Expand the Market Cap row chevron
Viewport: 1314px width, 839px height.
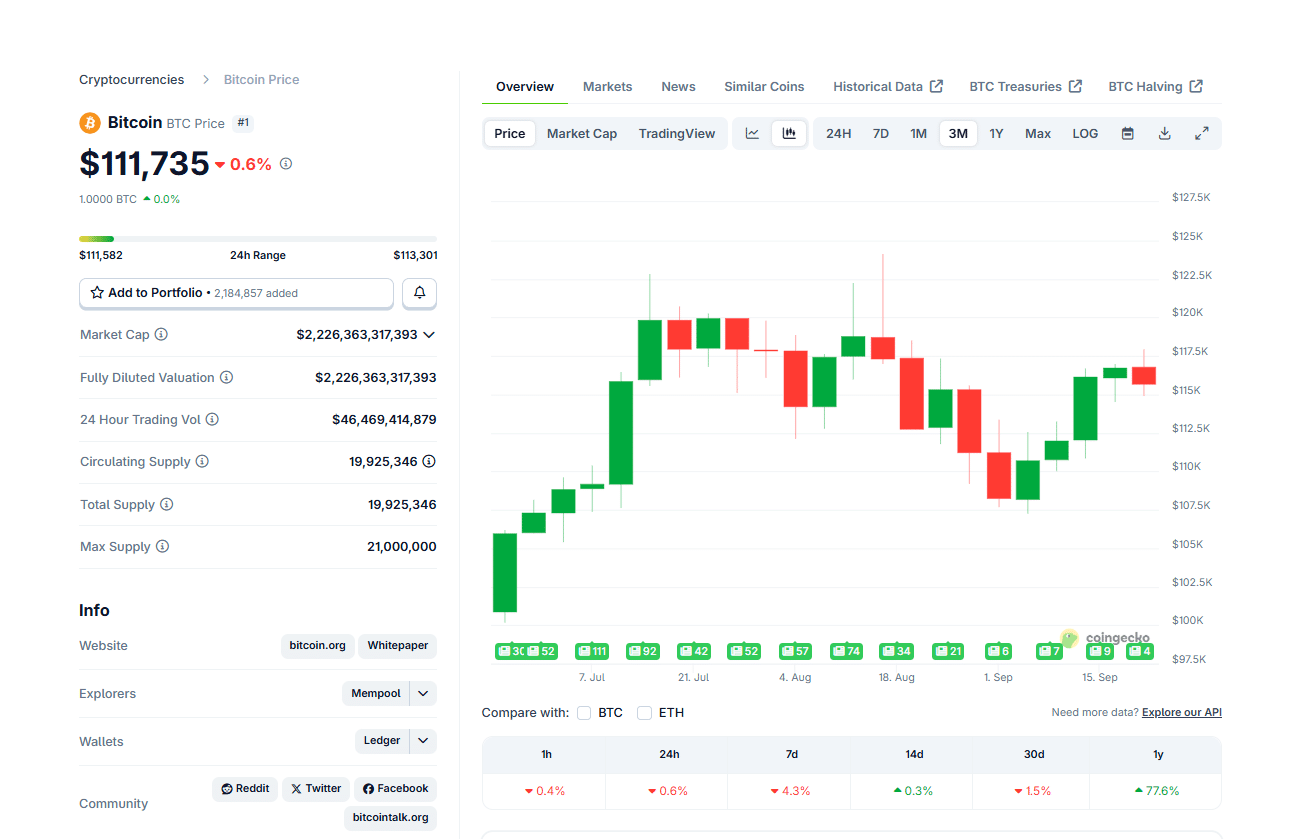pos(429,334)
